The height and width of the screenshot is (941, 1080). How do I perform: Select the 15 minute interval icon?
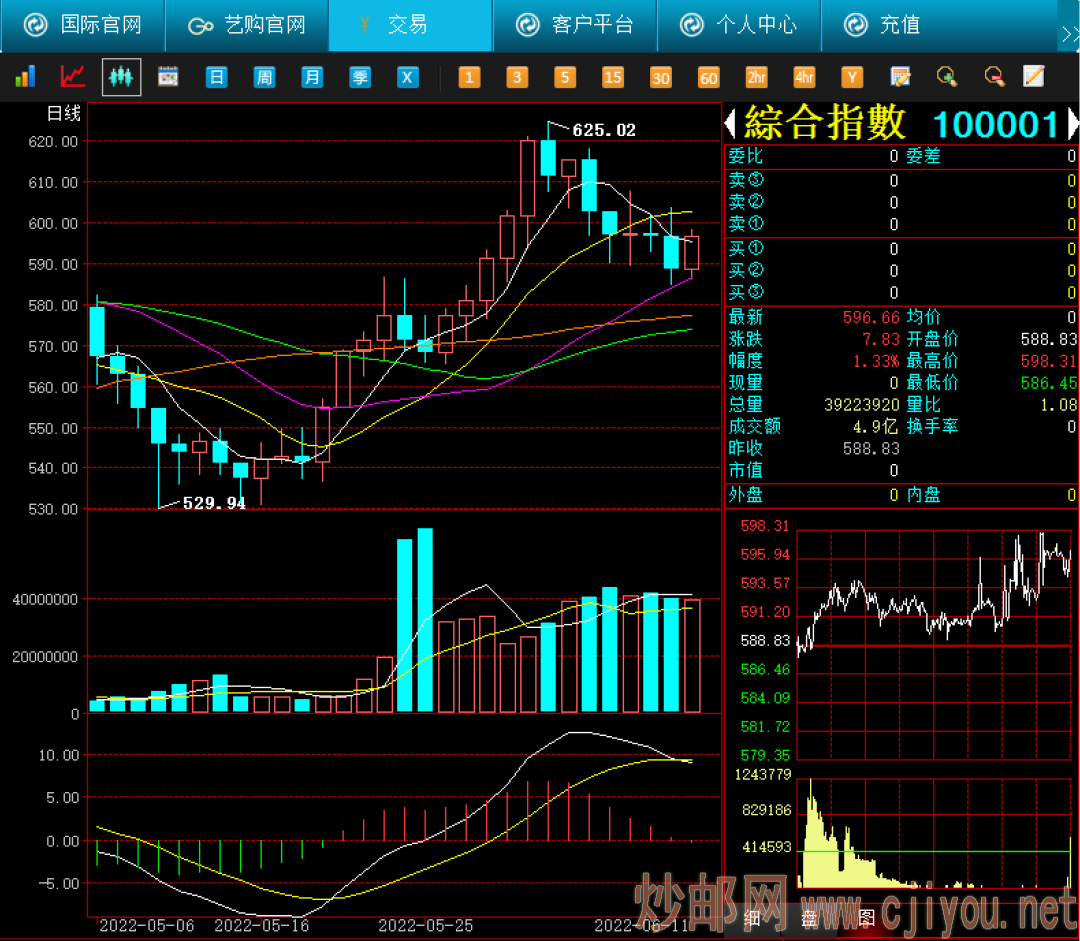pos(612,76)
